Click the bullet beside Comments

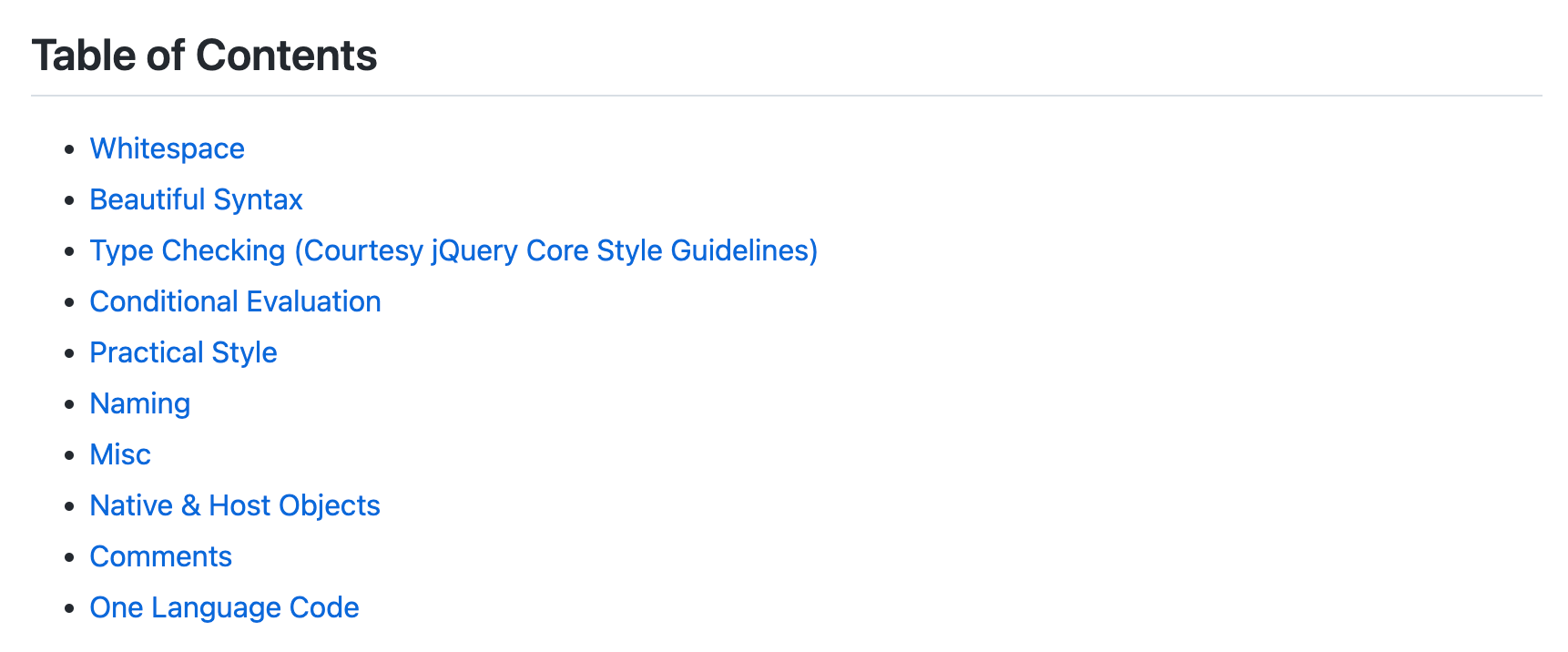pos(69,557)
